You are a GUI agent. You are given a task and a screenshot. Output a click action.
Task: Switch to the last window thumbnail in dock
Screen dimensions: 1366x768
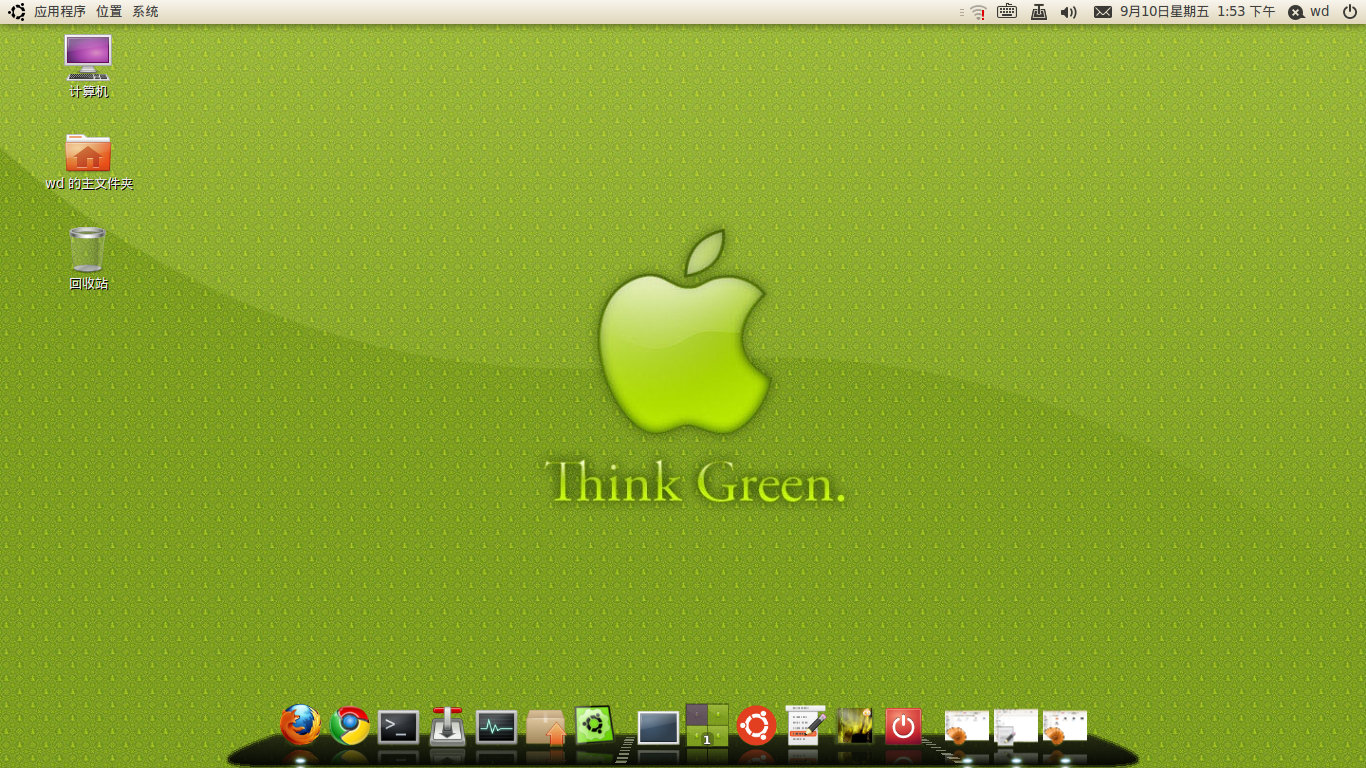point(1065,727)
